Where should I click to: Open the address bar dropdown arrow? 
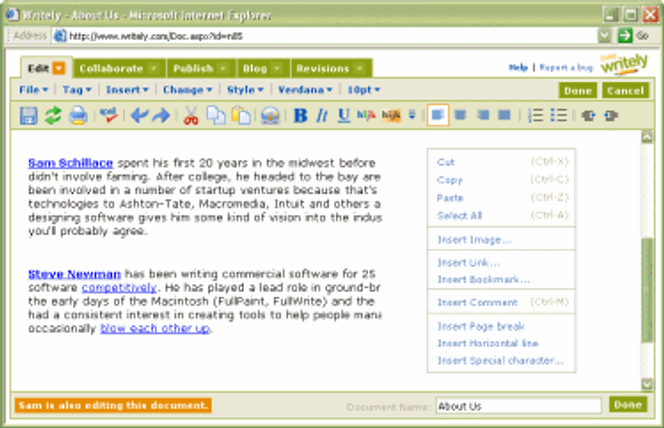pos(604,36)
